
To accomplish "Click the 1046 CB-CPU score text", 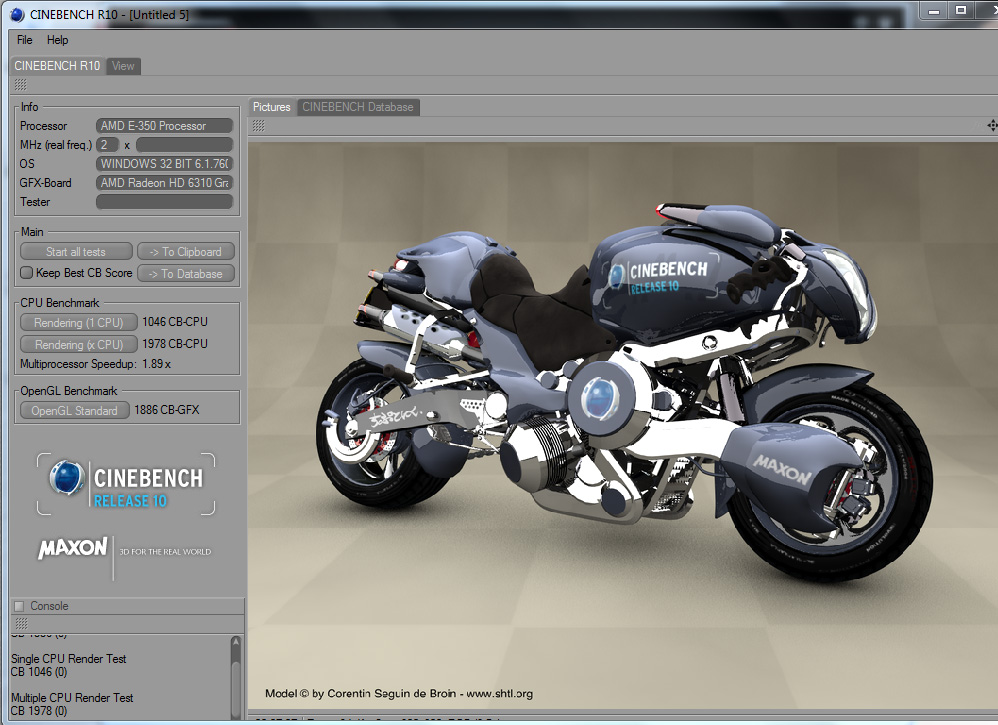I will pyautogui.click(x=175, y=322).
